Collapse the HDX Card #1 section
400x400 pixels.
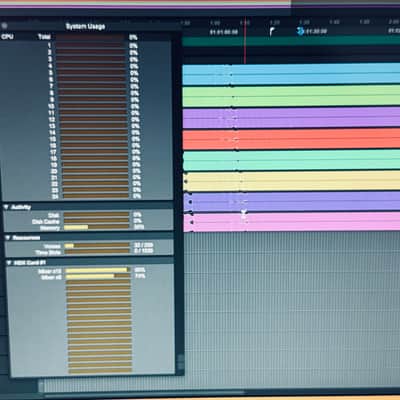coord(9,263)
